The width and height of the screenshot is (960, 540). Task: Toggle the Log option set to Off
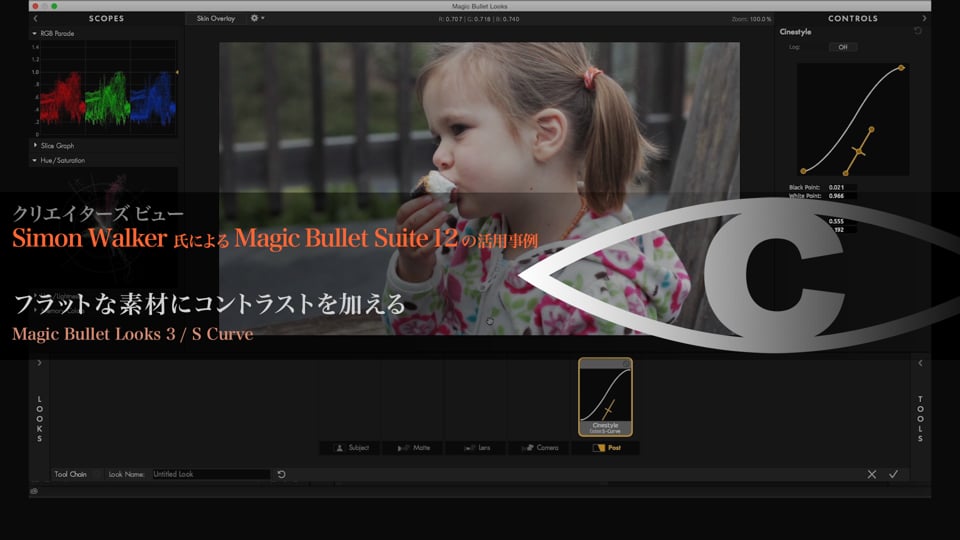tap(843, 47)
